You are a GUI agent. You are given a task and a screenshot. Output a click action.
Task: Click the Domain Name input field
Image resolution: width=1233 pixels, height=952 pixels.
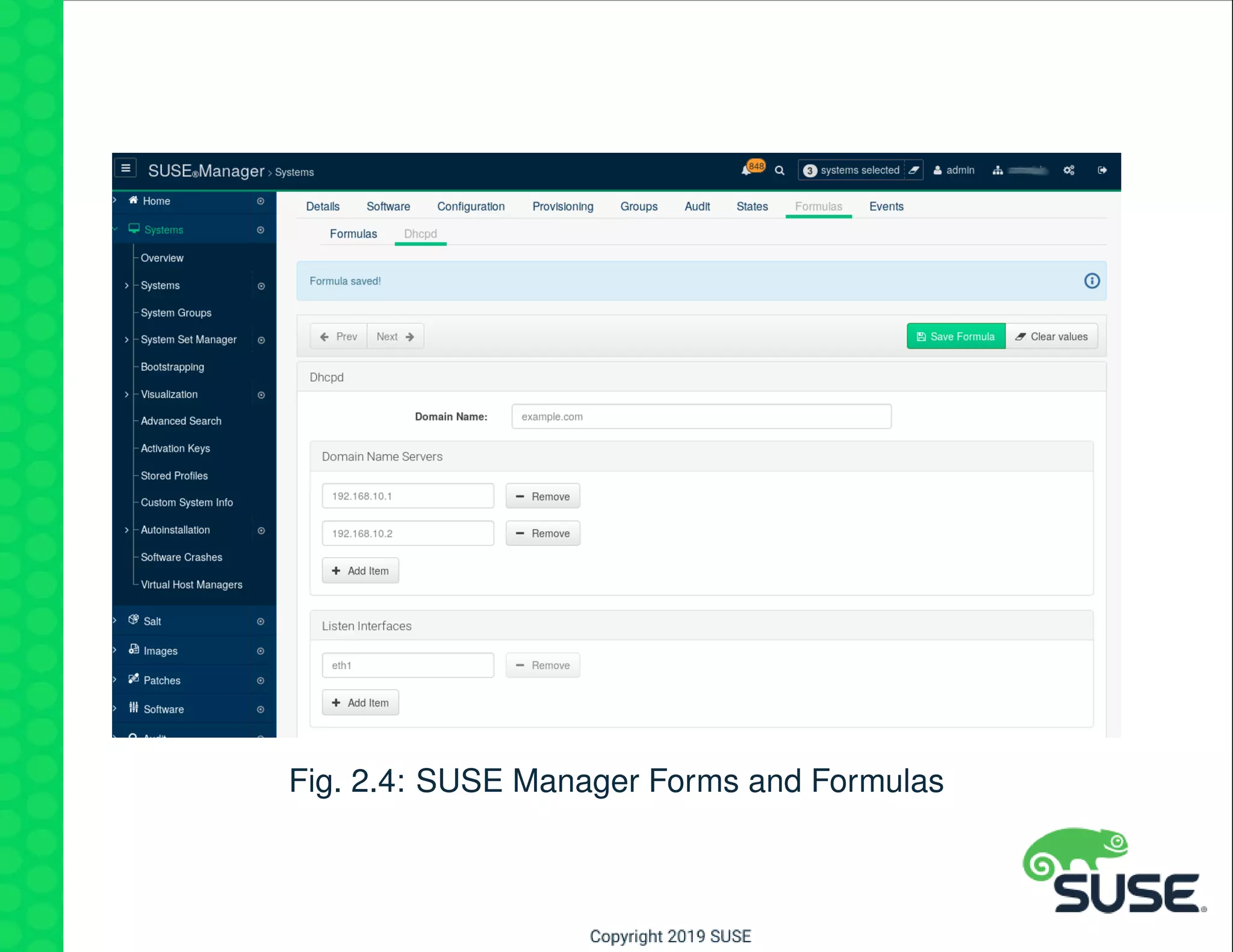(701, 416)
